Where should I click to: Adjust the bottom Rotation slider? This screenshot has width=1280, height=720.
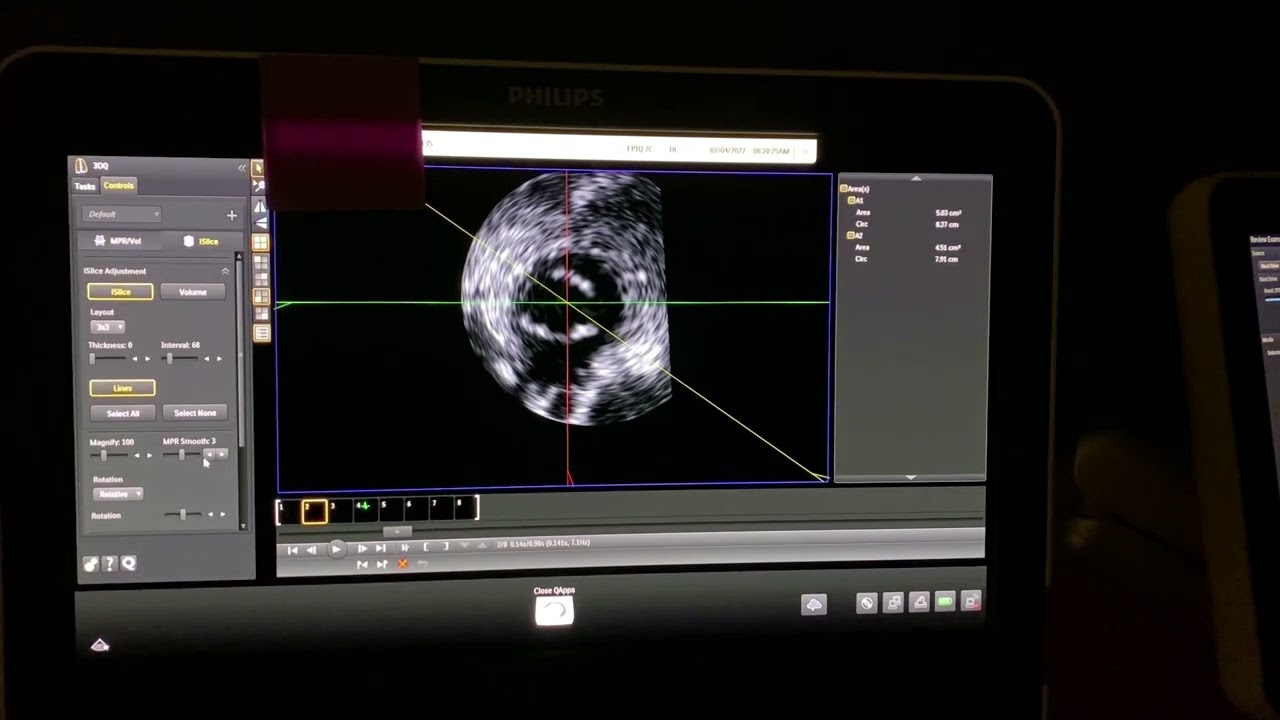[185, 514]
